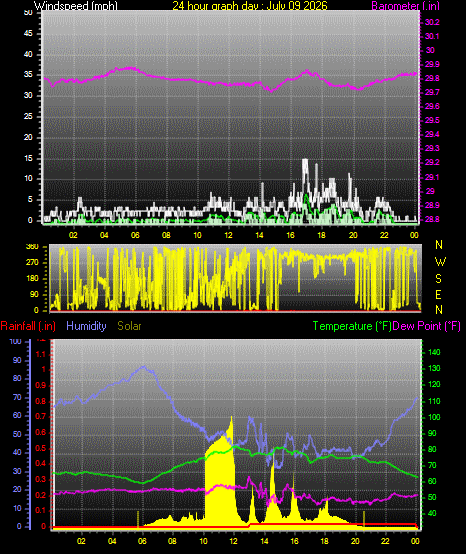Click the 'W' compass direction label
Viewport: 466px width, 554px height.
[440, 262]
